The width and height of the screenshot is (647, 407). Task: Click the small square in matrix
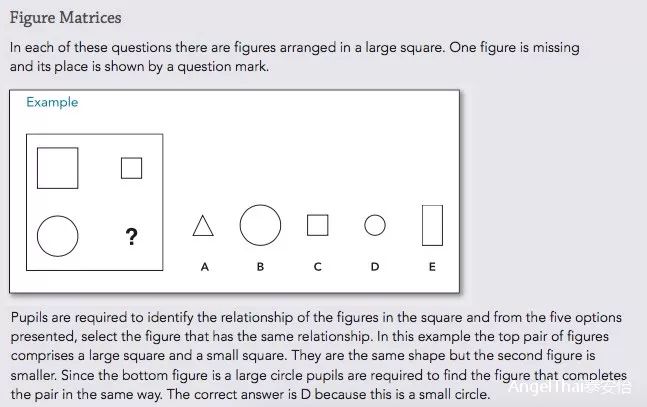tap(132, 168)
